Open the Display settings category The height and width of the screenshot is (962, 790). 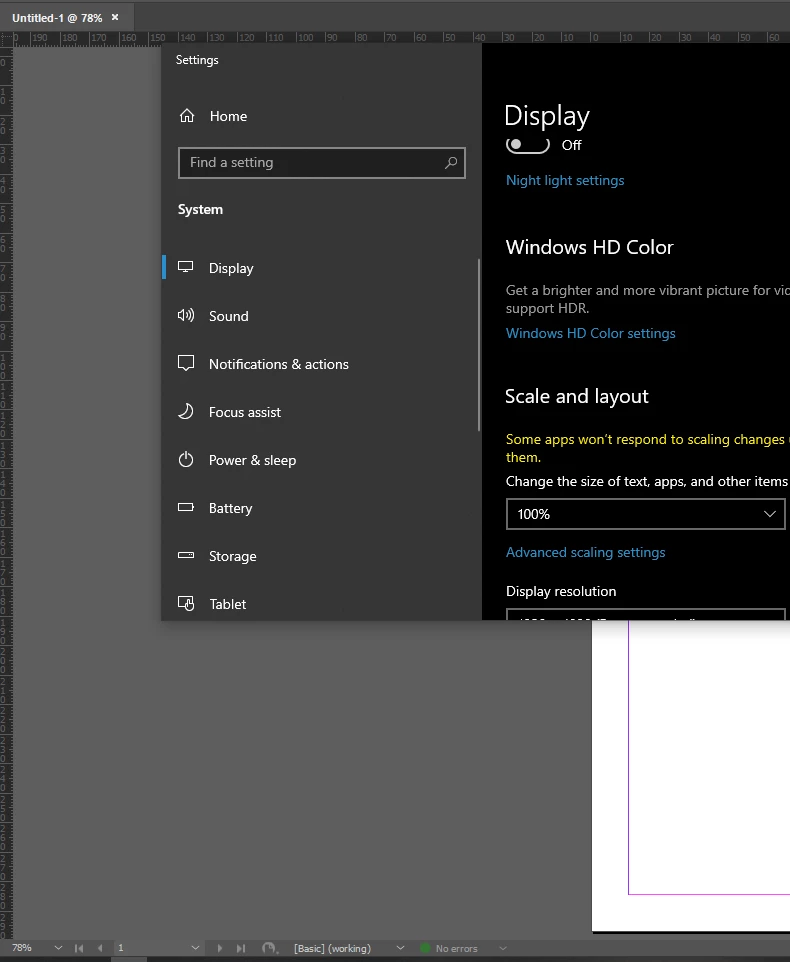coord(320,268)
